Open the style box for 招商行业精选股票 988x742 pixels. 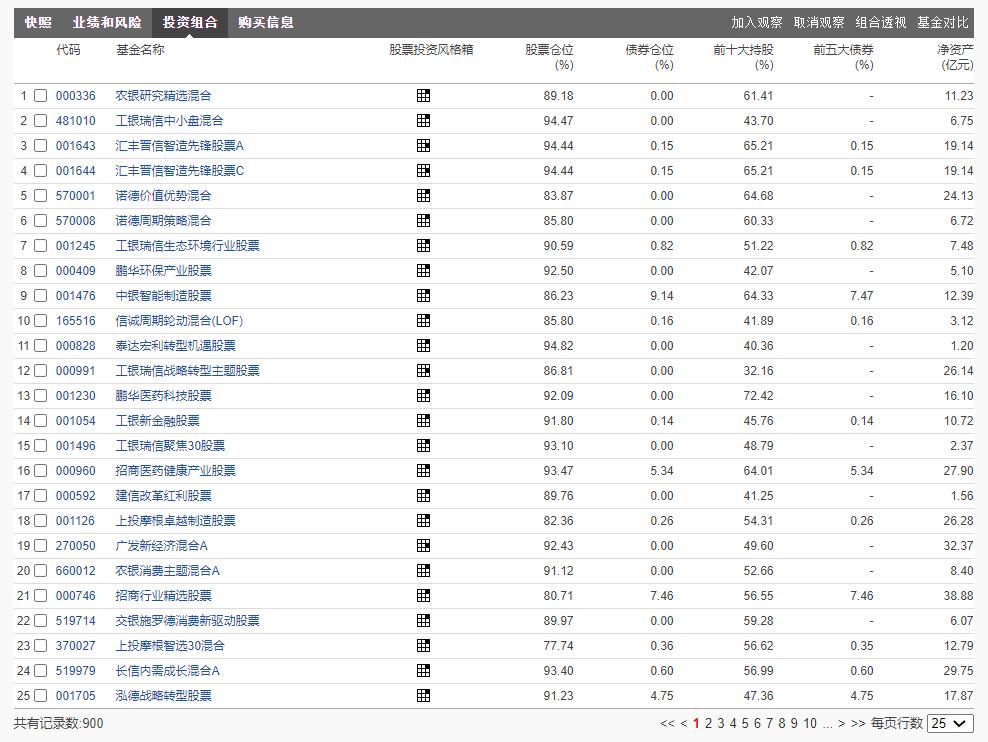(x=424, y=596)
